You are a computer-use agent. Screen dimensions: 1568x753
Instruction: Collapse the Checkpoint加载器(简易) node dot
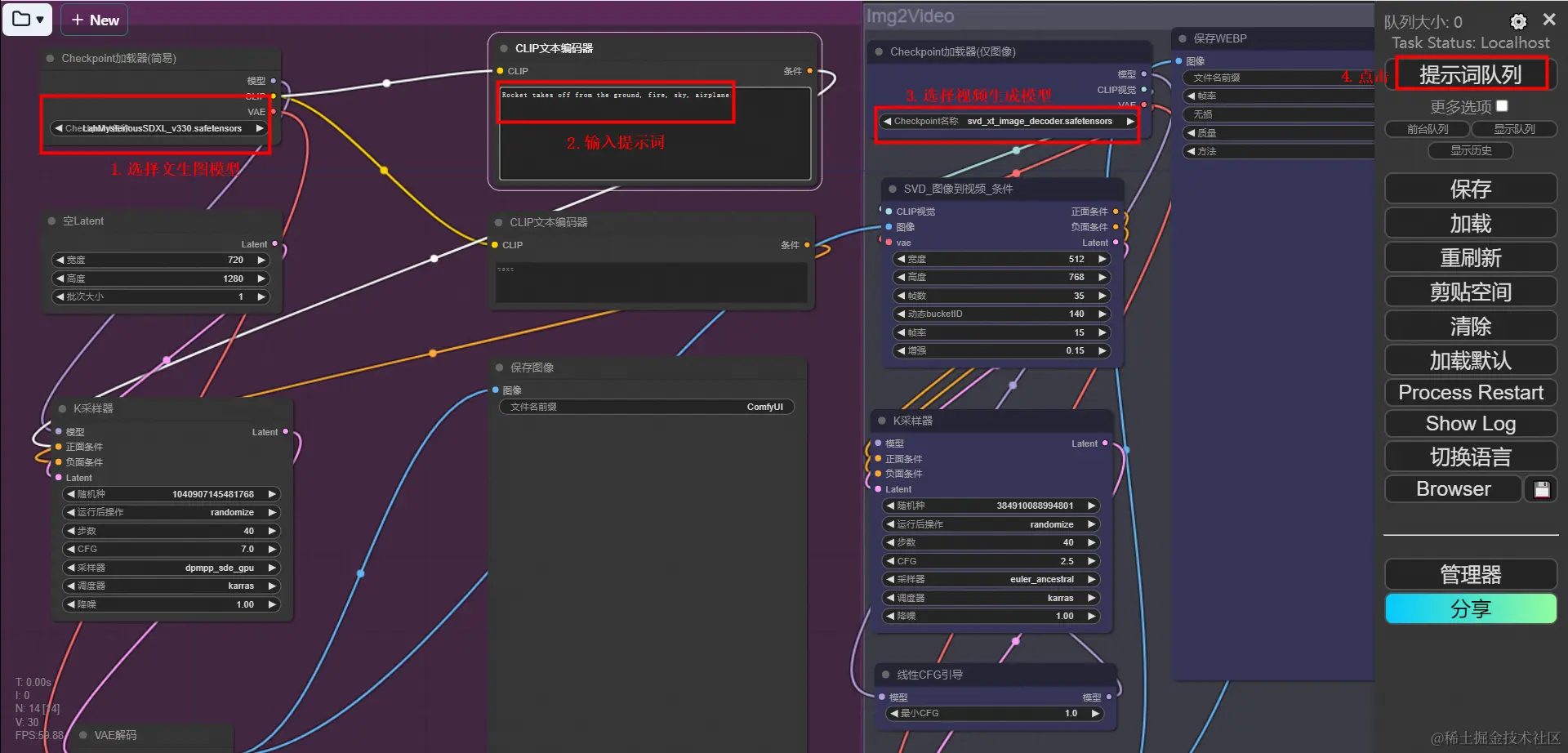51,59
